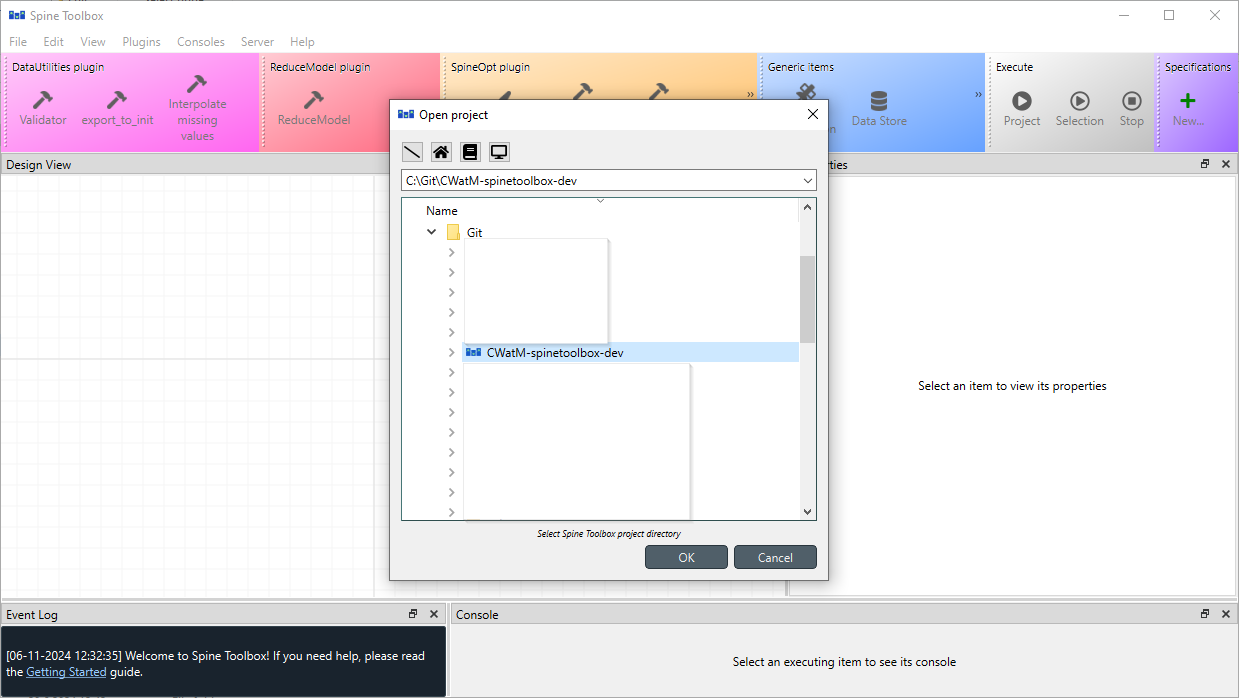Jump to Desktop via monitor icon
The height and width of the screenshot is (698, 1239).
click(499, 152)
